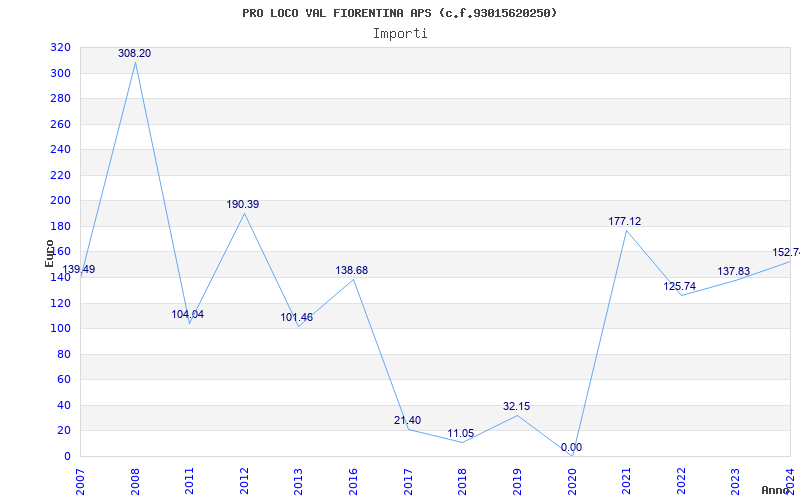Image resolution: width=800 pixels, height=500 pixels.
Task: Click the 100 y-axis tick
Action: (60, 329)
